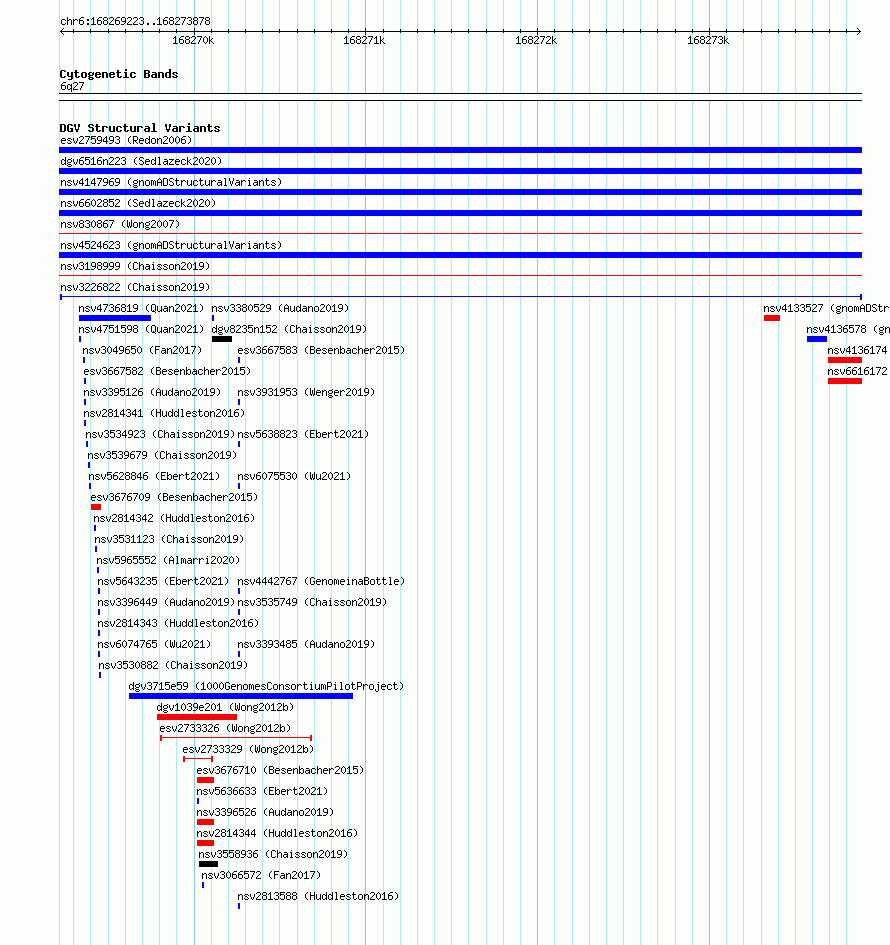This screenshot has width=890, height=945.
Task: Click nsv5643235 (Ebert2021) label
Action: click(163, 582)
